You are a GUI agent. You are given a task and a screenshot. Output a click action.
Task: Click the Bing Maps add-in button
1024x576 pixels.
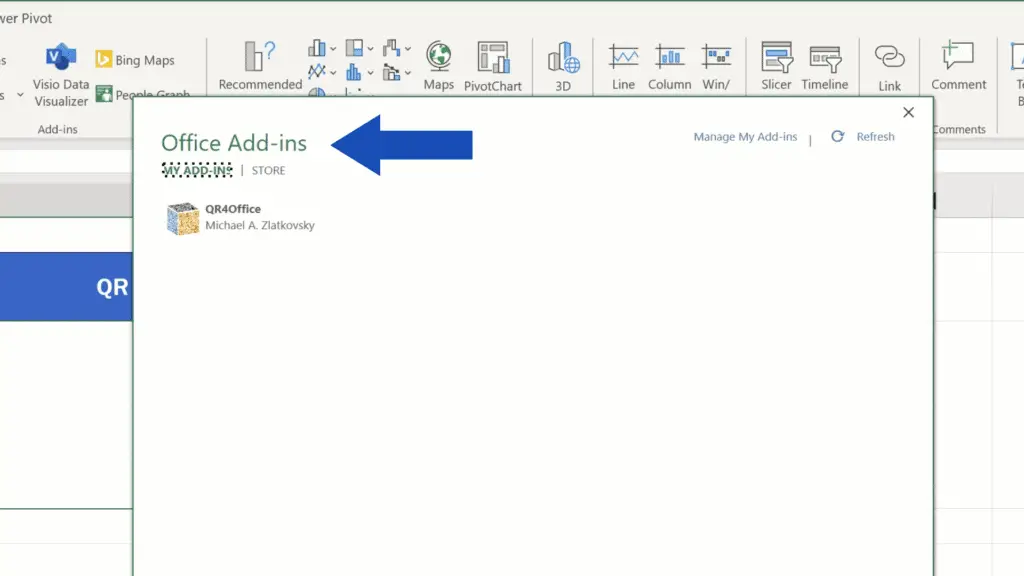(x=135, y=60)
